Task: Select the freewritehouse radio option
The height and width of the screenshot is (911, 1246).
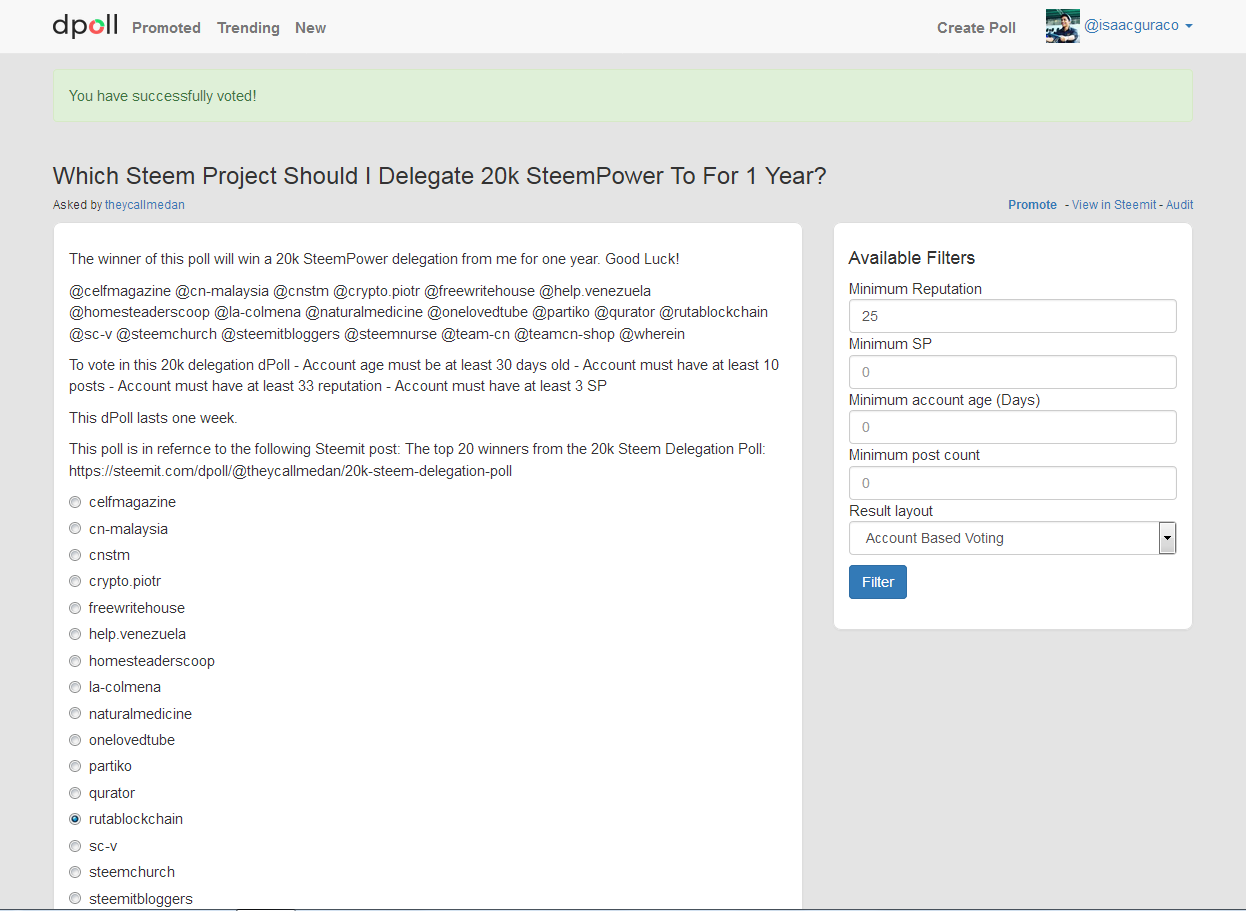Action: pos(75,608)
